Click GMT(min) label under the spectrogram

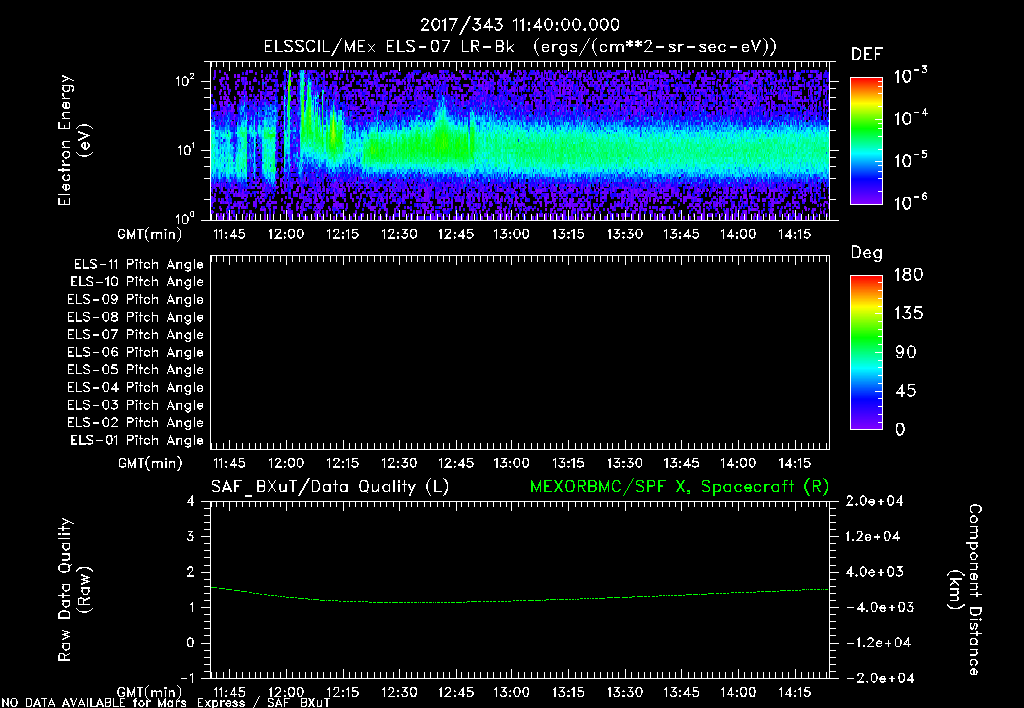[150, 234]
